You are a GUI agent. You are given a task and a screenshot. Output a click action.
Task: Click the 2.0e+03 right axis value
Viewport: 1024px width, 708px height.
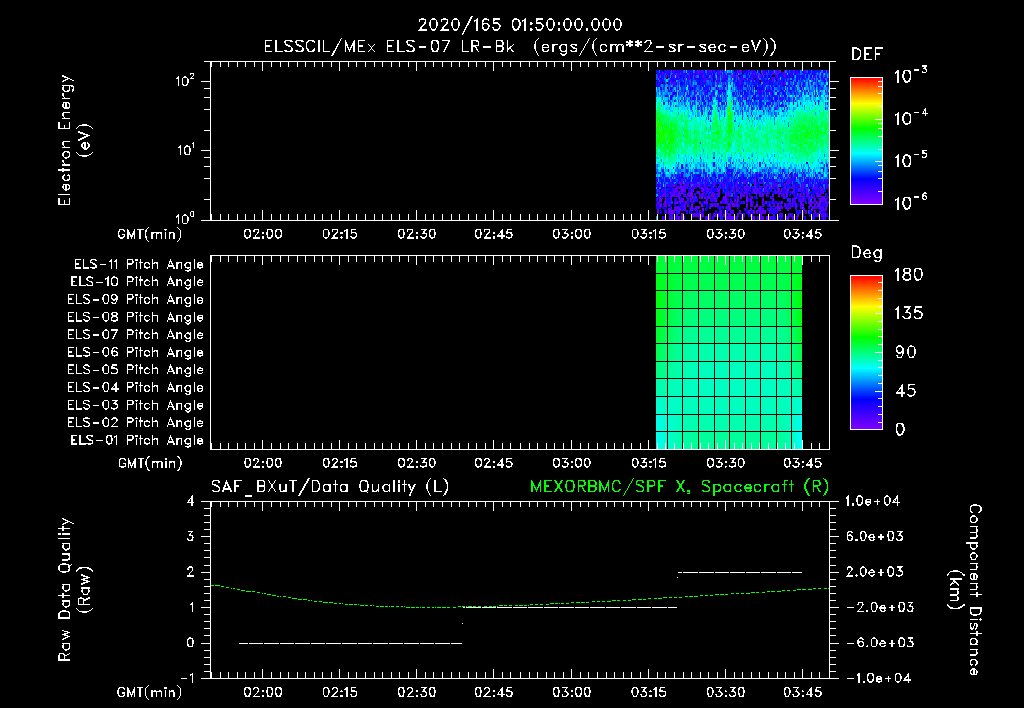(x=875, y=571)
